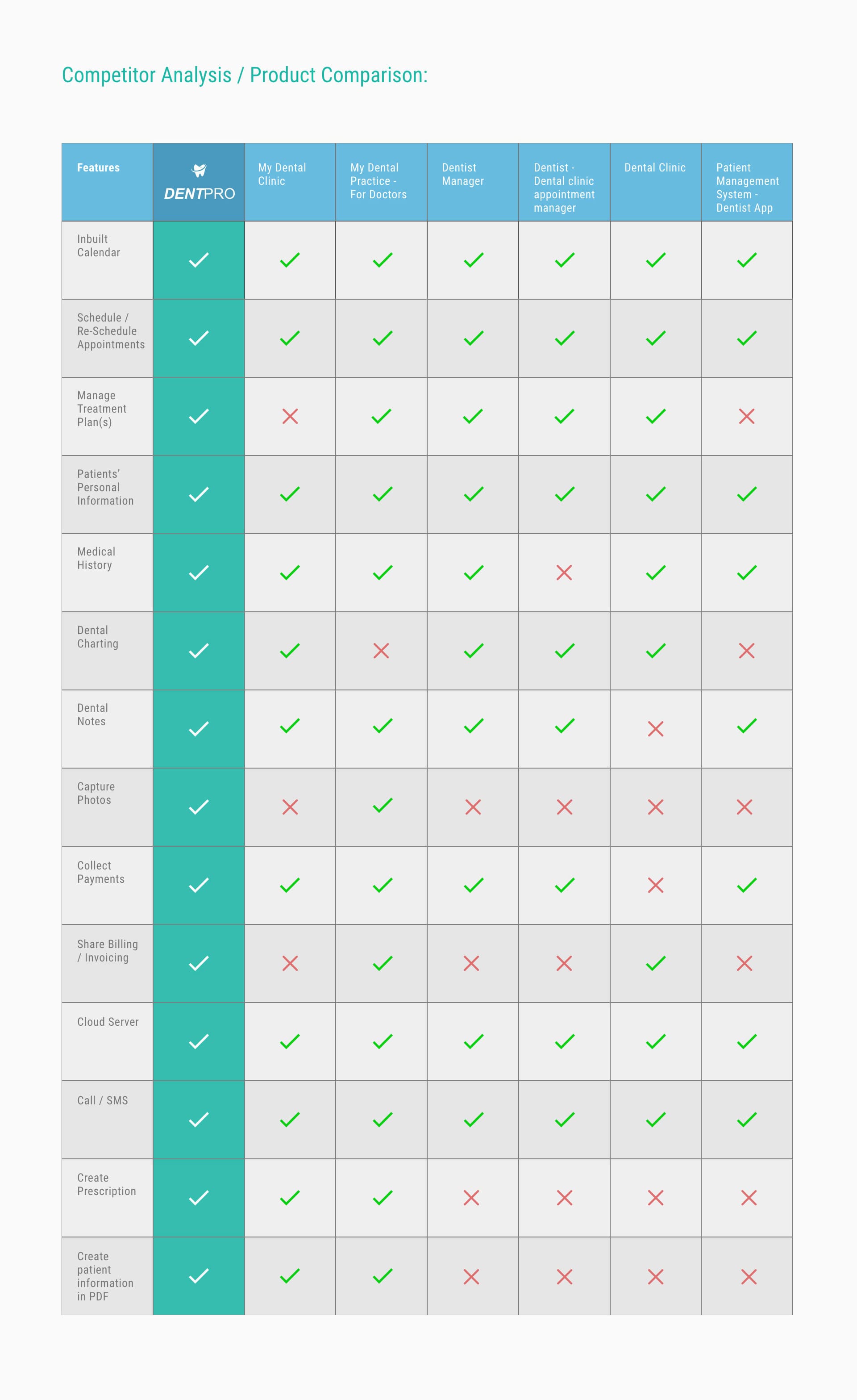
Task: Click red cross for My Dental Clinic Treatment Plans
Action: [x=290, y=417]
